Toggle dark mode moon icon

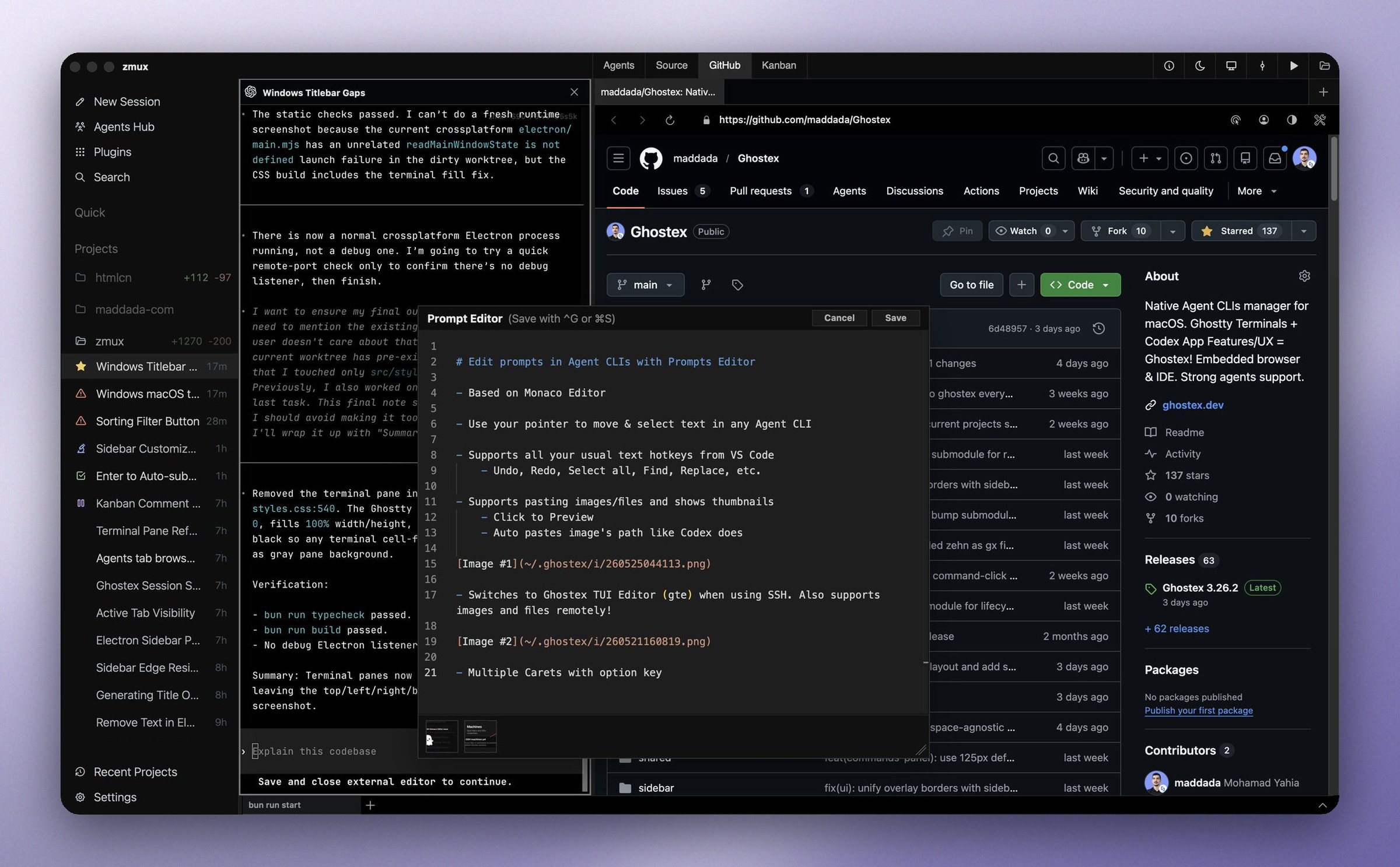pyautogui.click(x=1200, y=66)
